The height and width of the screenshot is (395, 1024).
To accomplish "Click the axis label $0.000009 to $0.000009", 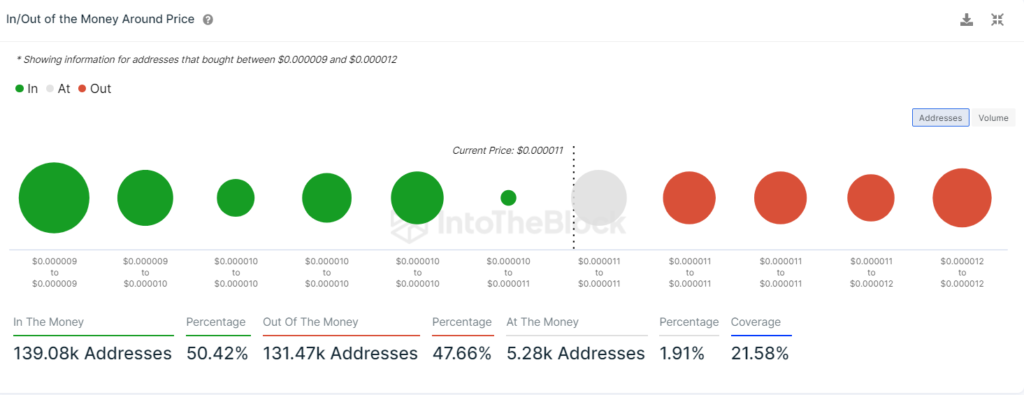I will tap(54, 272).
